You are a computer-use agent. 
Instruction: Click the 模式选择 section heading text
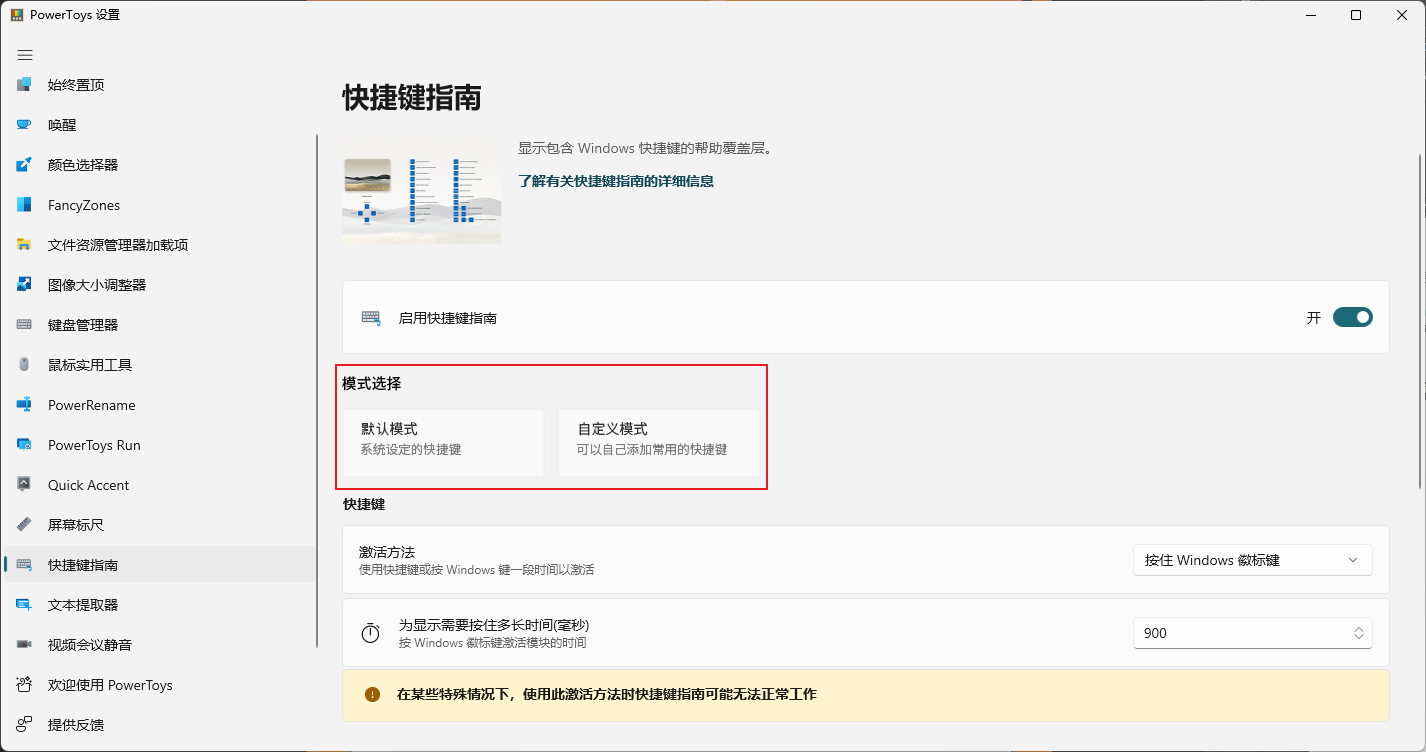point(372,383)
